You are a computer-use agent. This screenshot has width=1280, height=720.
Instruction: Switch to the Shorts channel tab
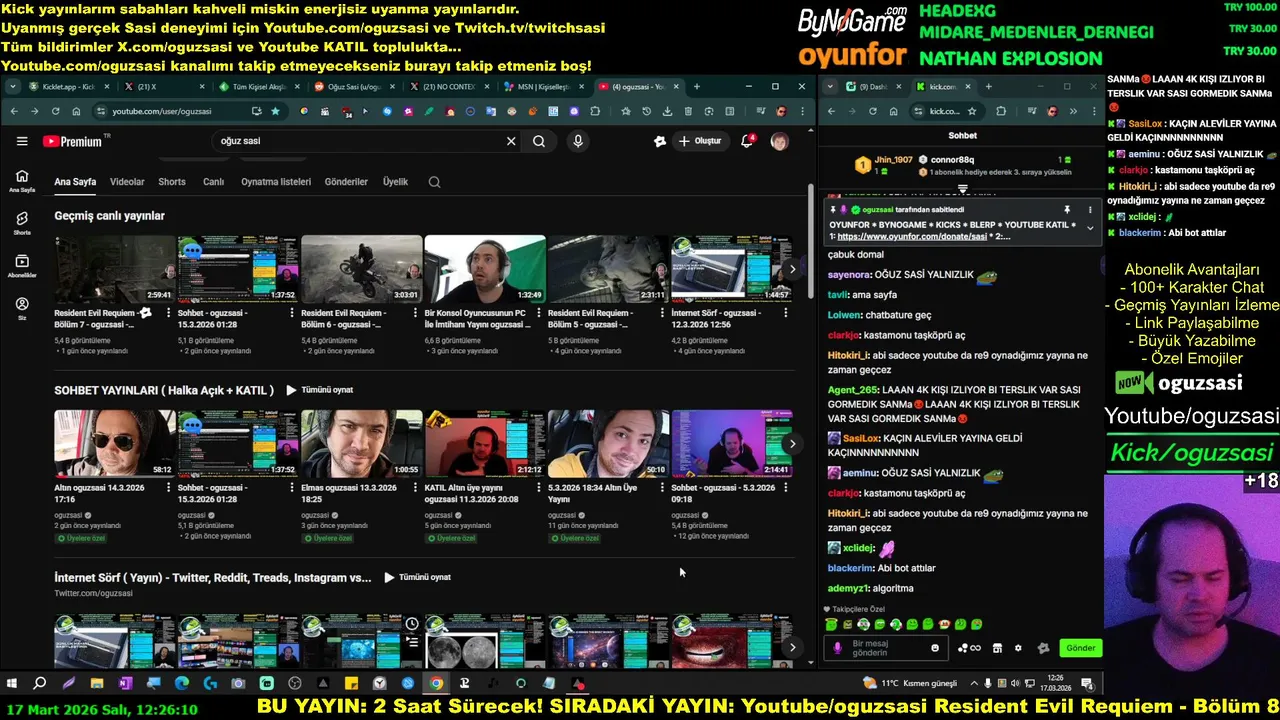[x=172, y=182]
